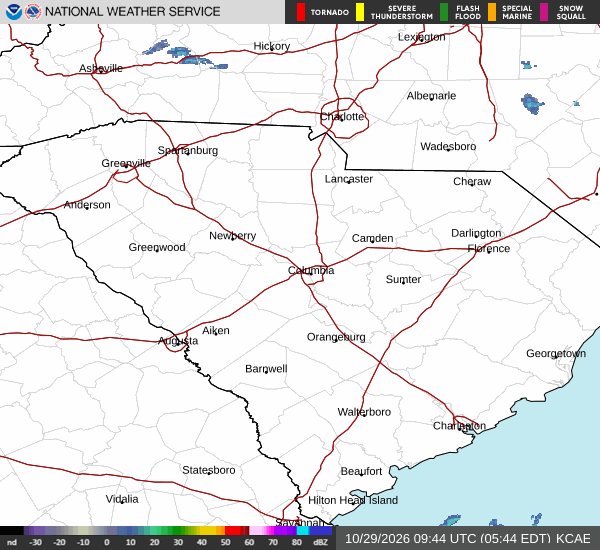The image size is (600, 550).
Task: Click the Lexington city label
Action: 421,37
